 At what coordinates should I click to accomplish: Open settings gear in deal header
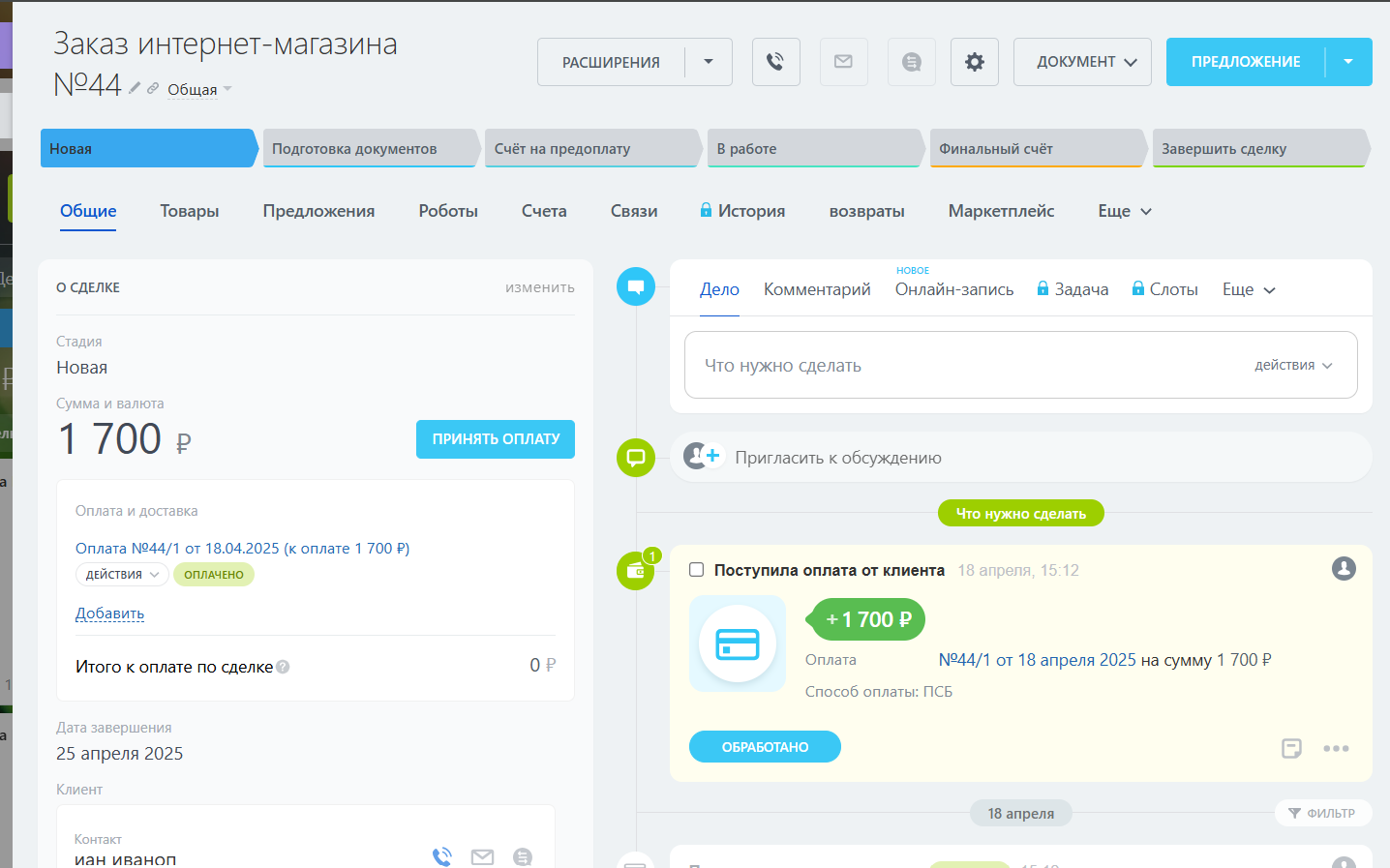click(x=974, y=62)
